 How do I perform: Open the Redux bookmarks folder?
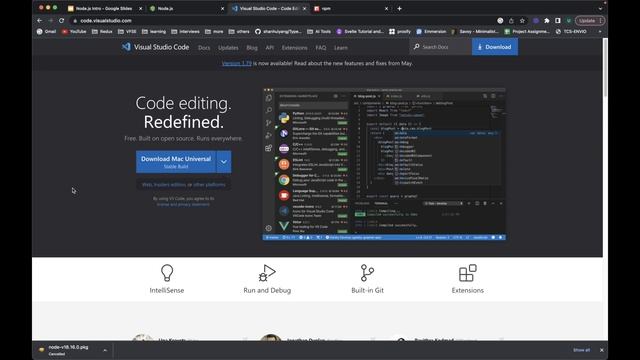tap(102, 31)
